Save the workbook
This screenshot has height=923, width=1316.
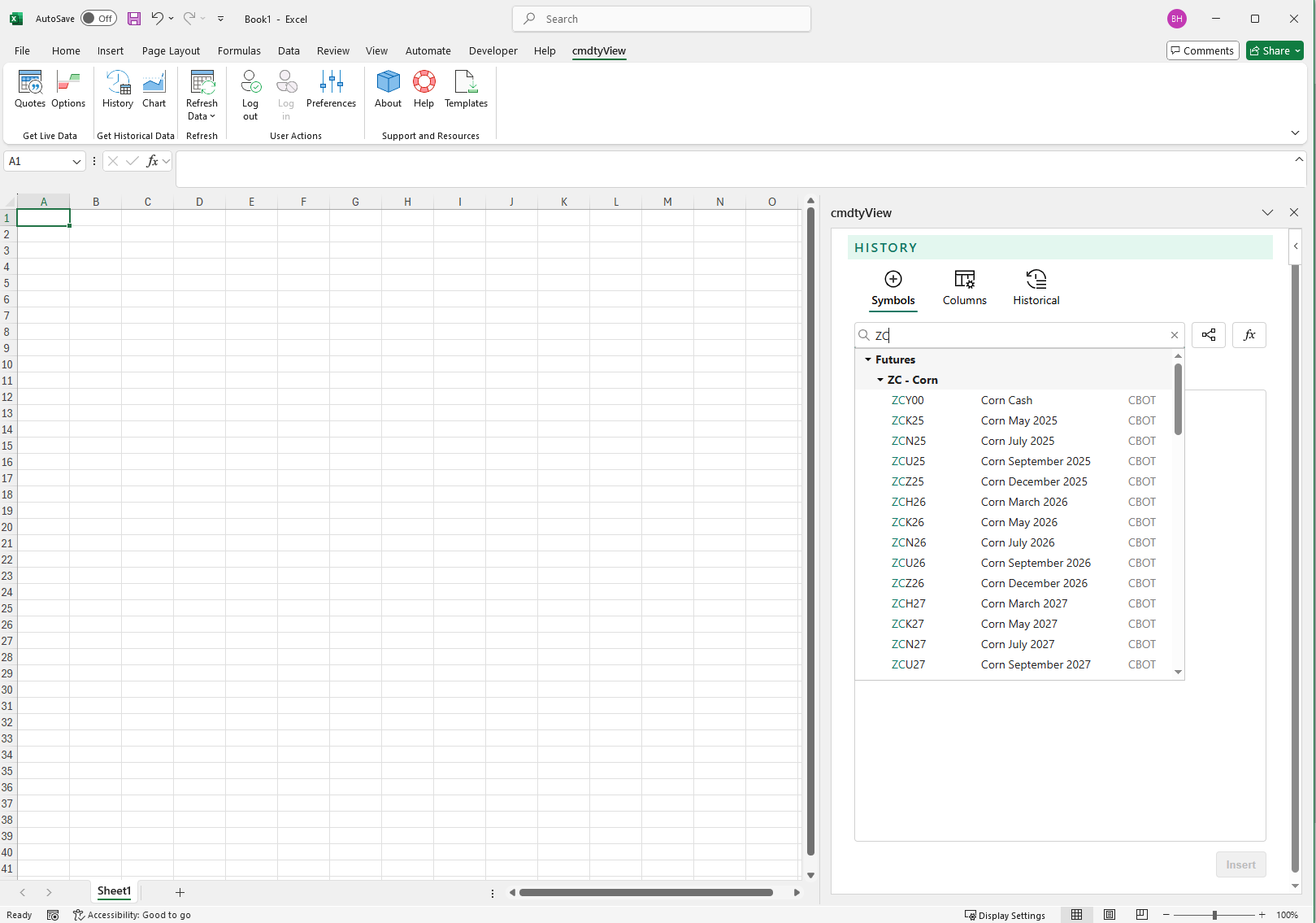tap(134, 19)
